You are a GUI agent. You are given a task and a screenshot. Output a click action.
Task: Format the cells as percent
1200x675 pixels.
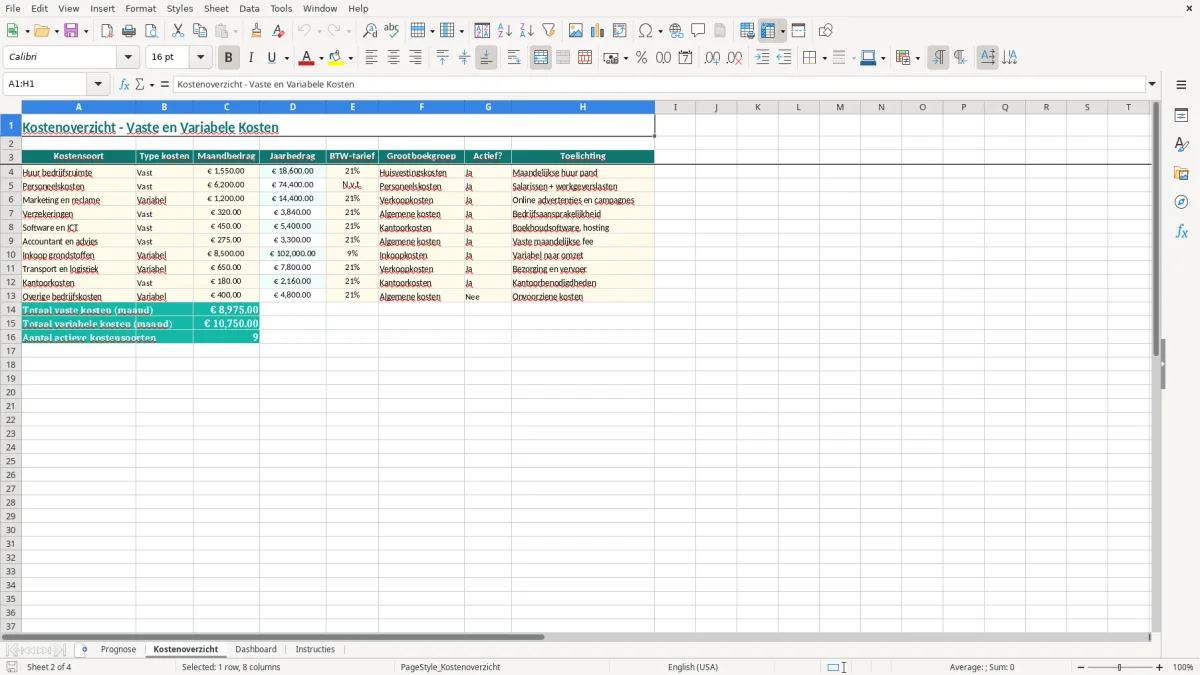[x=641, y=58]
